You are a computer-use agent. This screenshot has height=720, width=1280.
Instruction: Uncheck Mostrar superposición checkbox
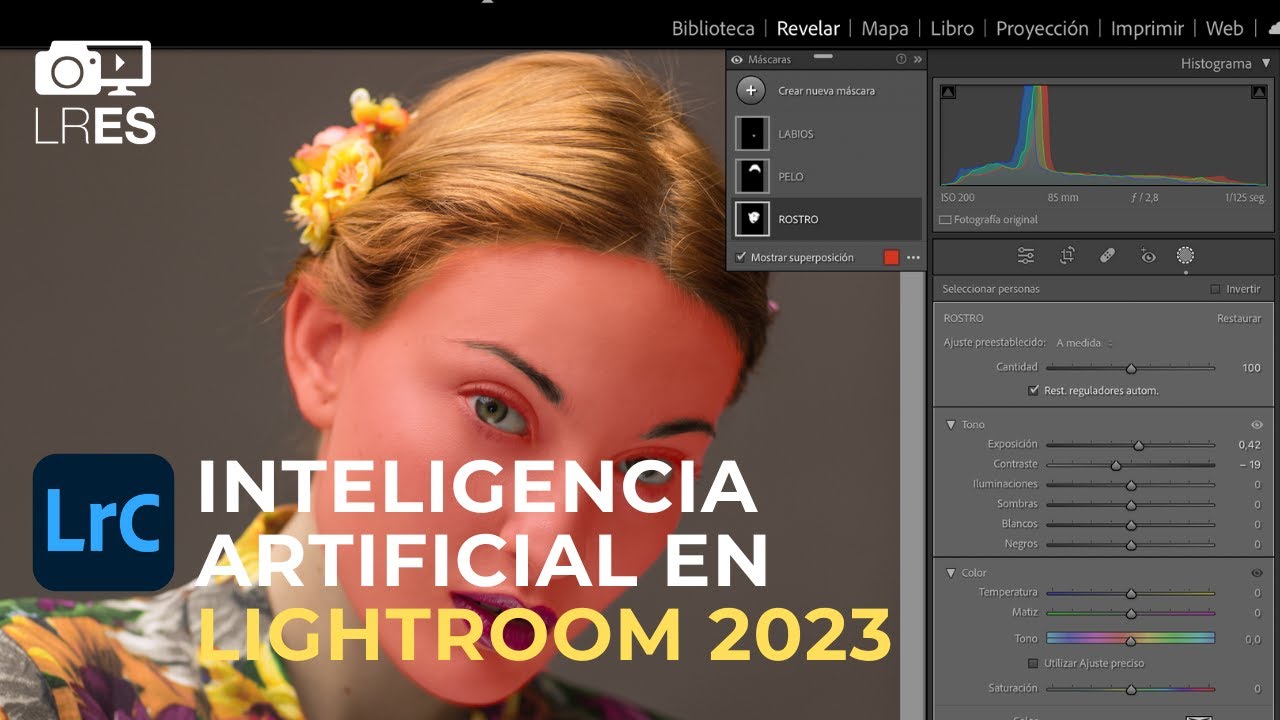pos(741,257)
